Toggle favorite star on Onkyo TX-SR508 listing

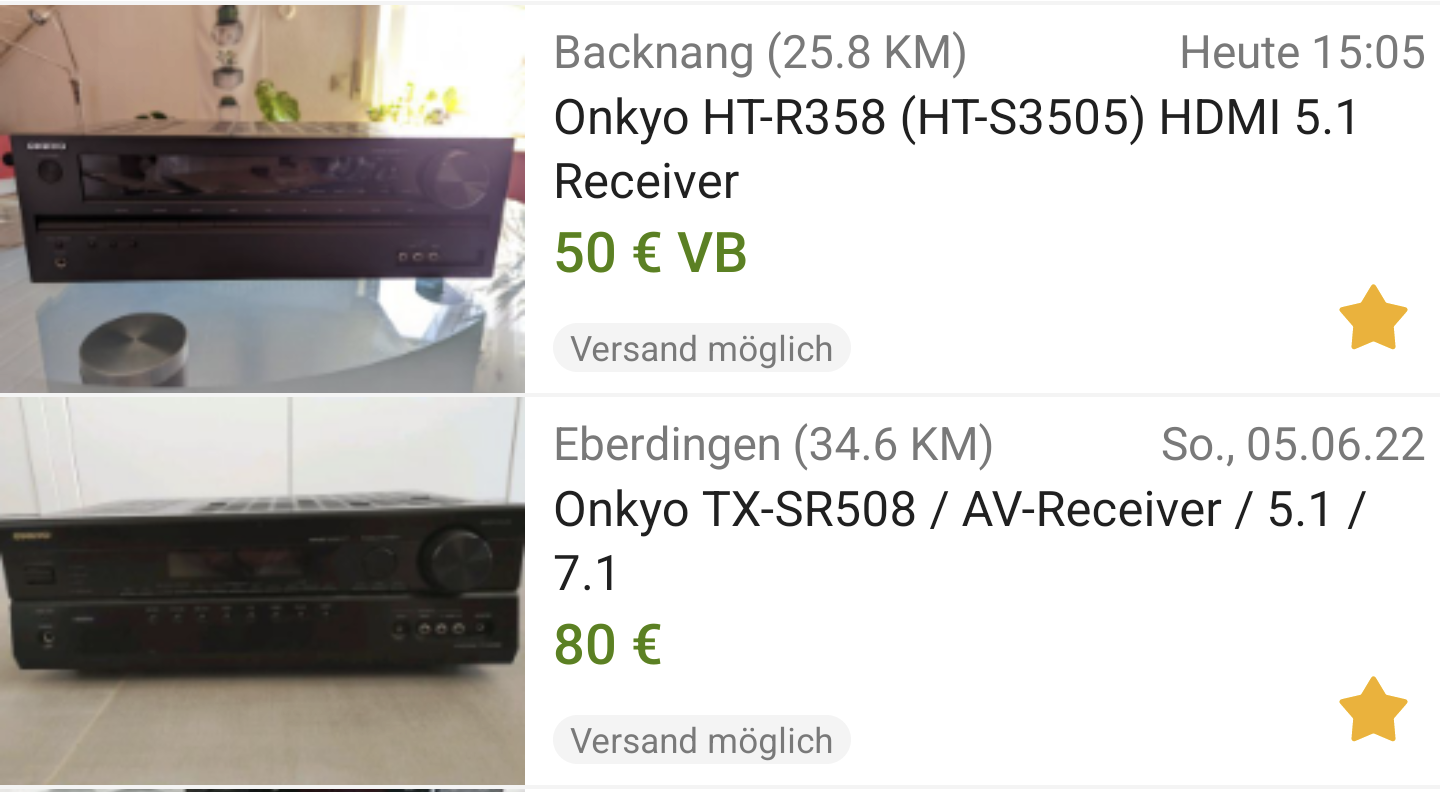(1372, 709)
